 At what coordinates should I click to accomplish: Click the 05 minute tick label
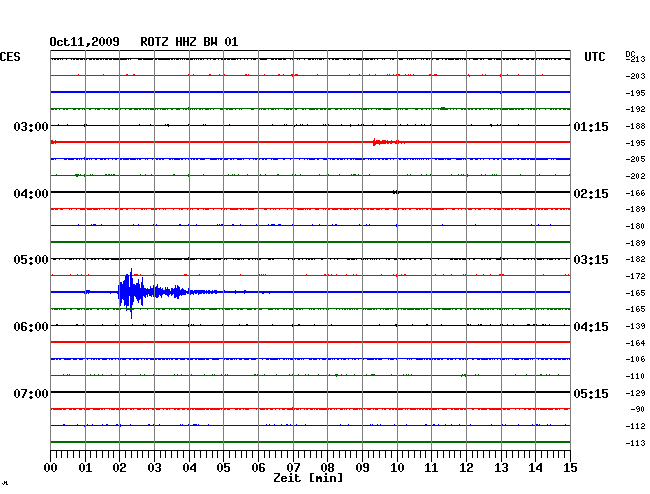tap(223, 468)
